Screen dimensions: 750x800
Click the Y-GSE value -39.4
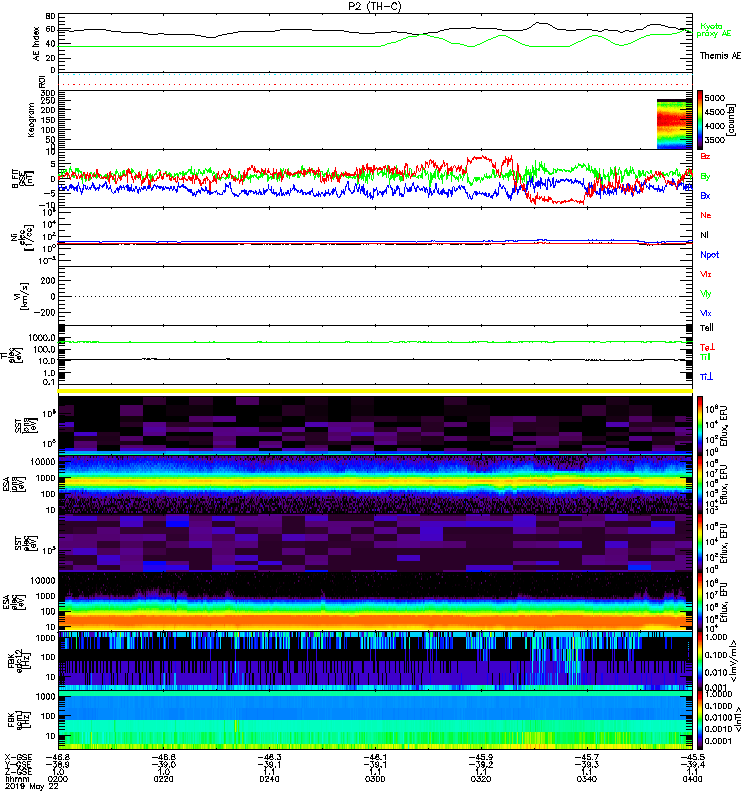coord(692,765)
